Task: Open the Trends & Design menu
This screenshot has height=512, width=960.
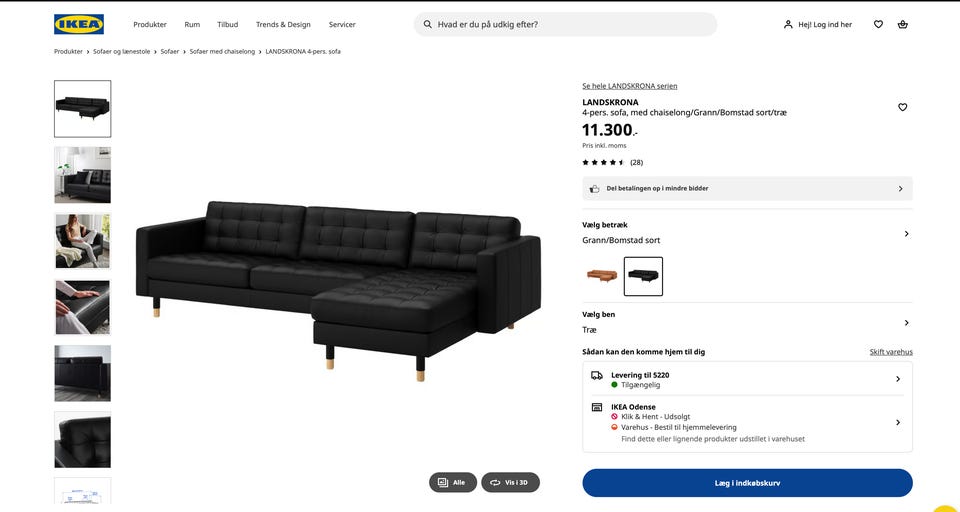Action: tap(283, 24)
